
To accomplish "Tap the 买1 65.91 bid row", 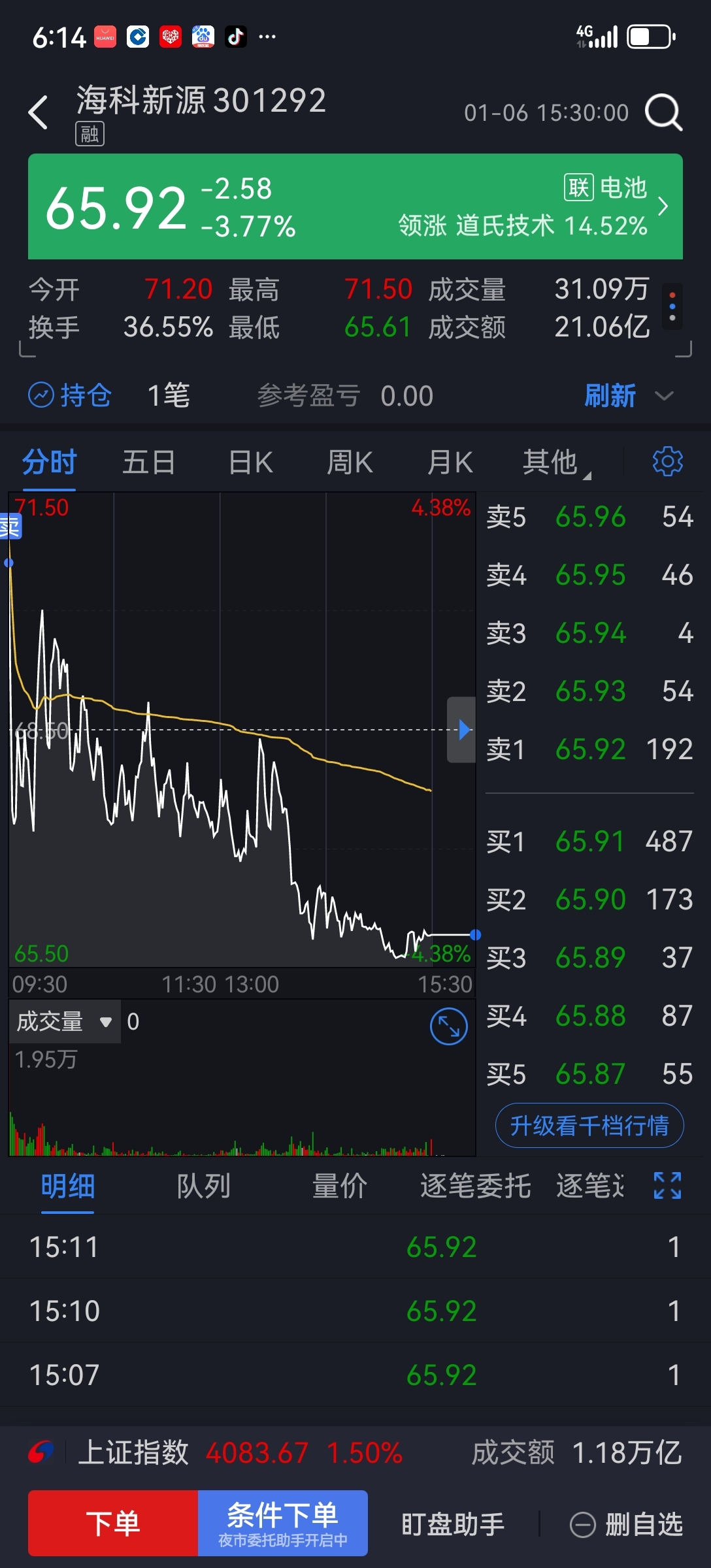I will [589, 841].
